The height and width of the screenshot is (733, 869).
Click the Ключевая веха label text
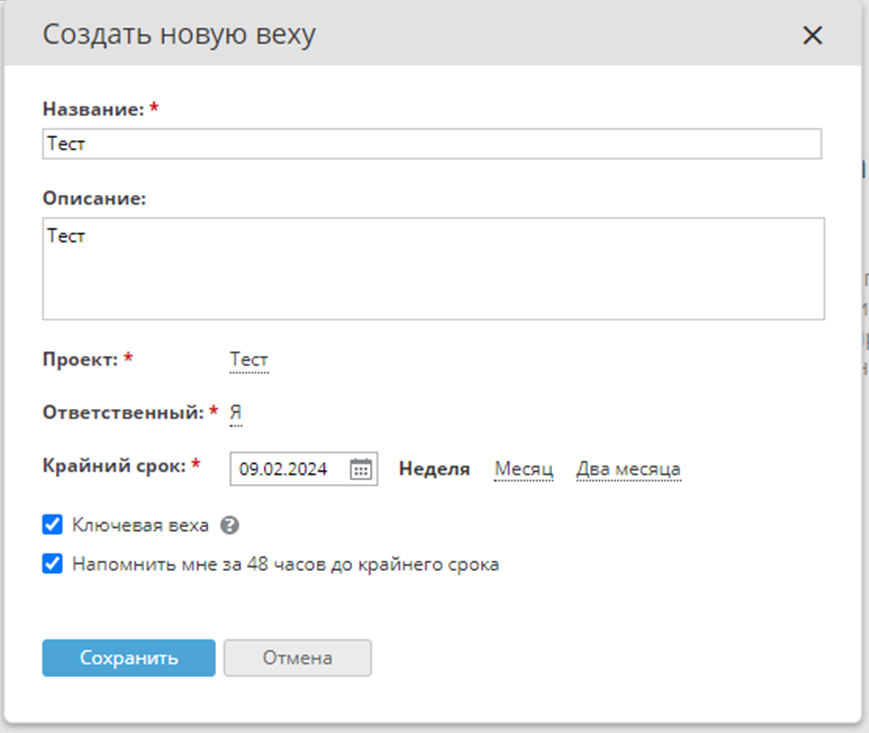pos(140,525)
